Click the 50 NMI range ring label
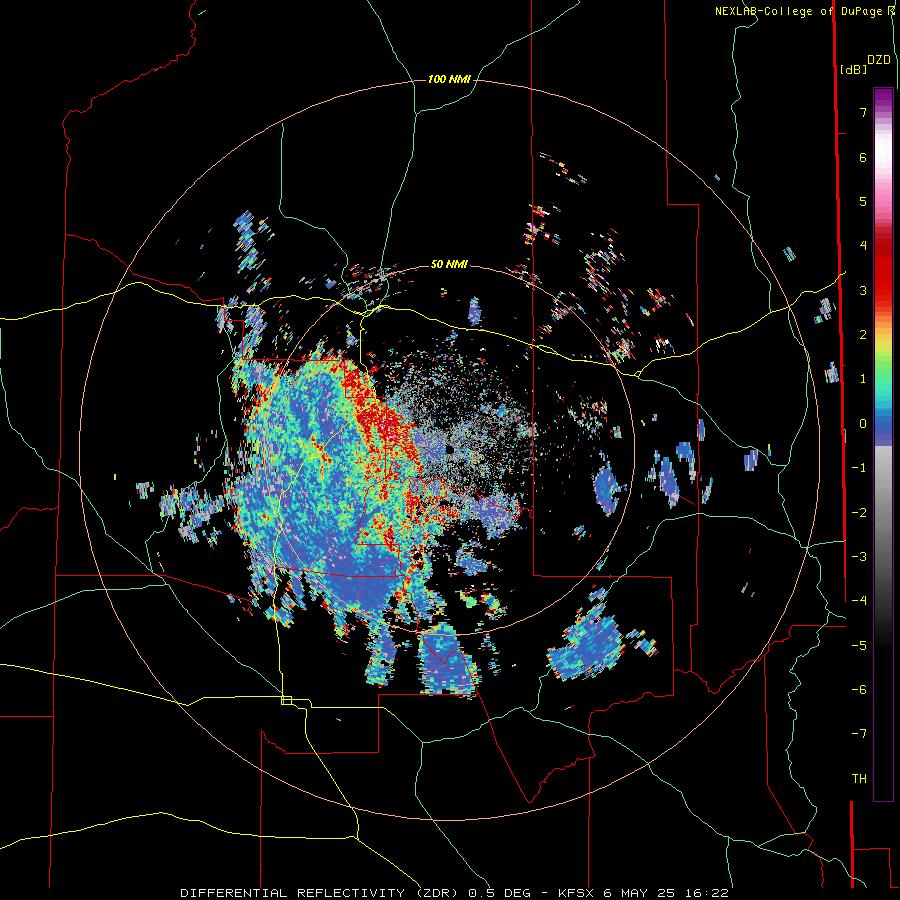 click(x=449, y=264)
